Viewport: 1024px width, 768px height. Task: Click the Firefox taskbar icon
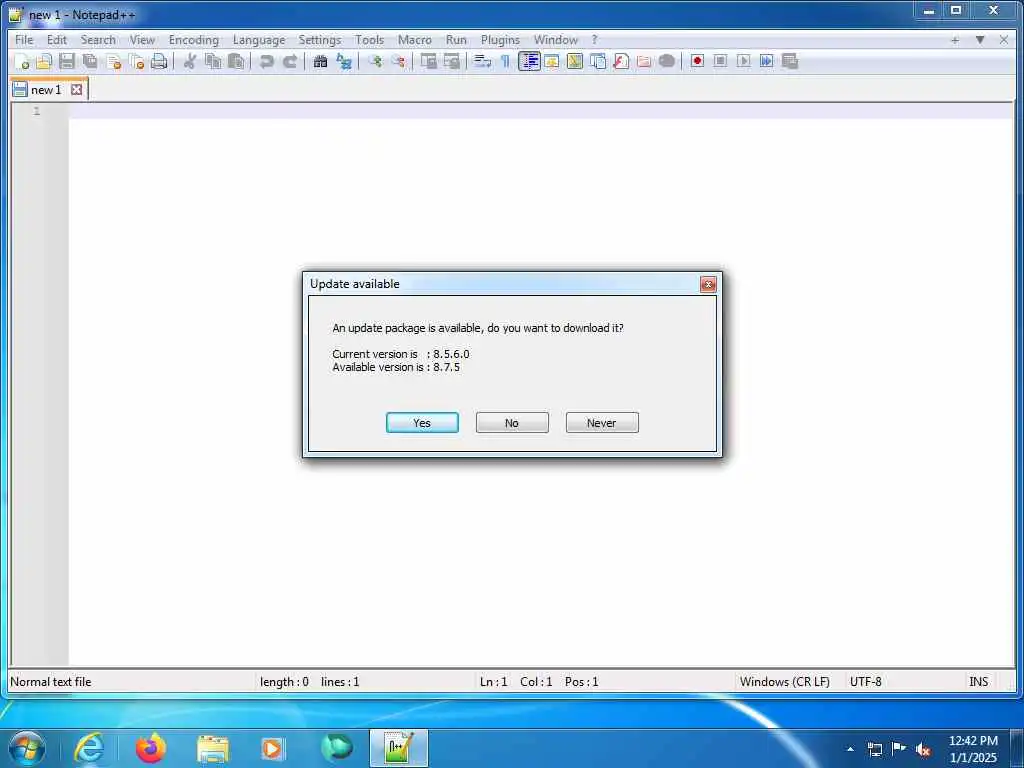coord(151,748)
